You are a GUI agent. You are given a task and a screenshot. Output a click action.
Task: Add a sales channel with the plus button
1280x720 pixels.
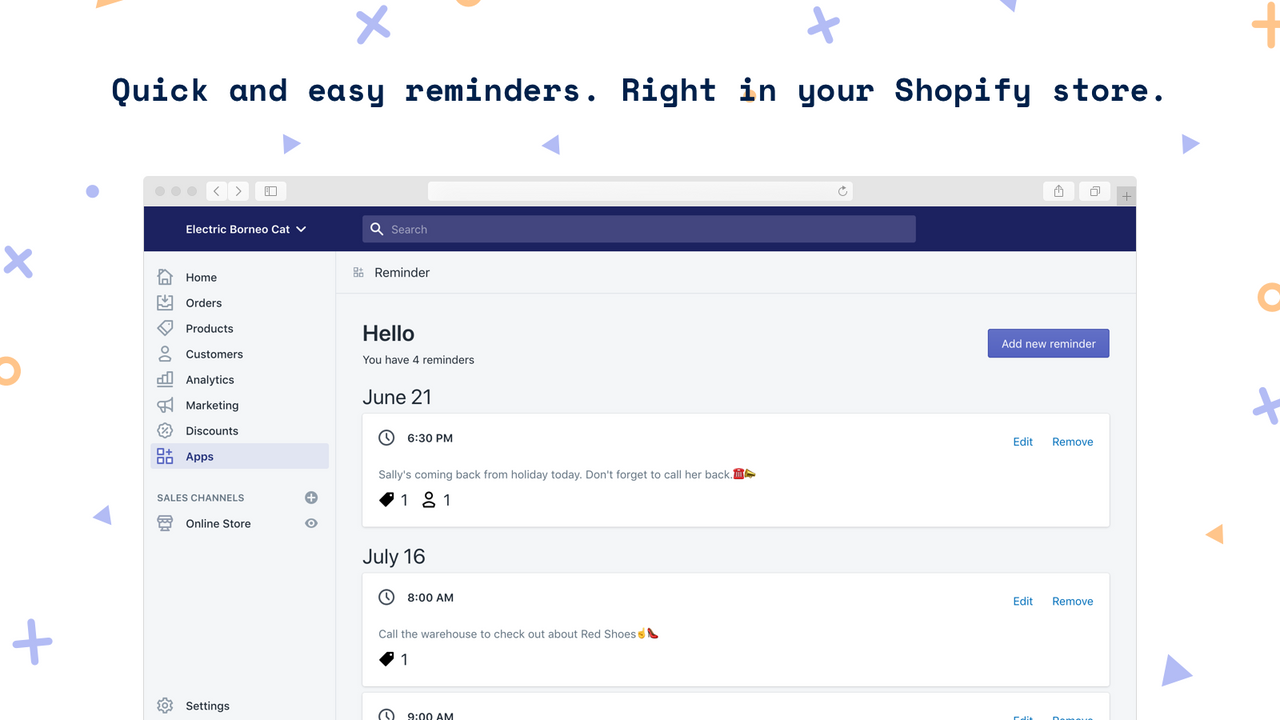[x=310, y=497]
